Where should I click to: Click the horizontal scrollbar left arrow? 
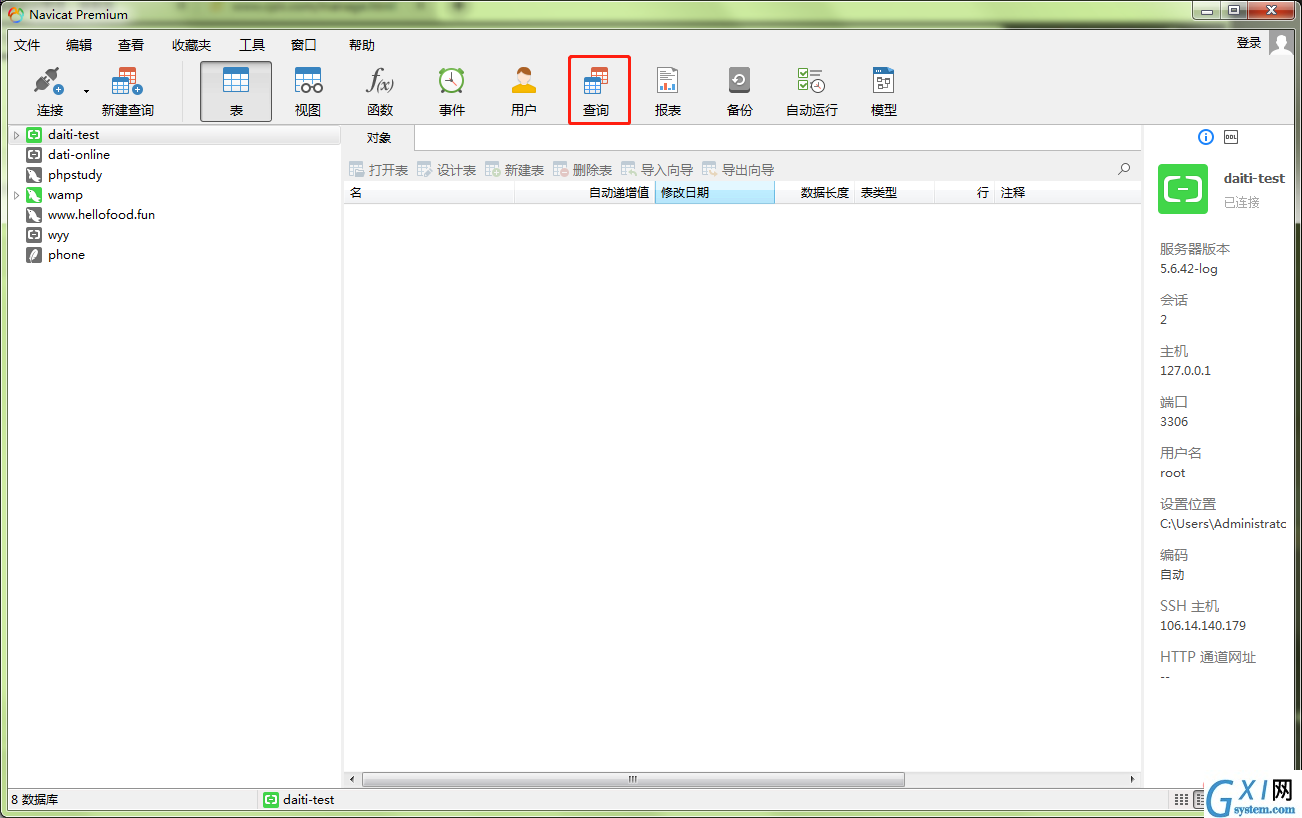(x=351, y=779)
